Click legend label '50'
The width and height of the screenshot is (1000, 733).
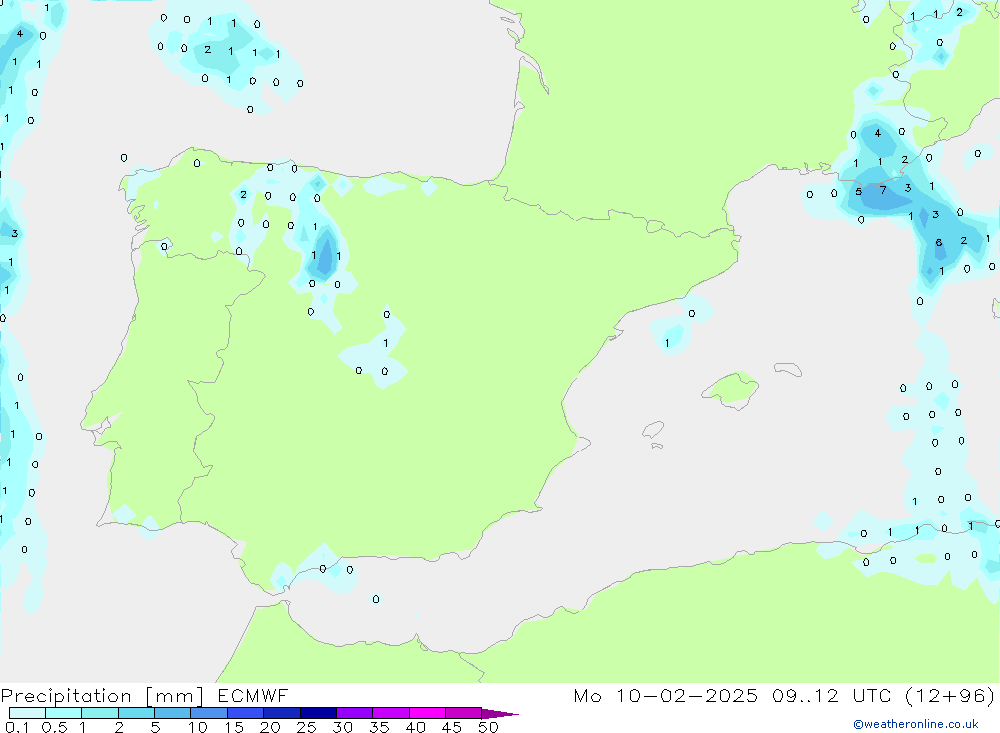coord(488,727)
